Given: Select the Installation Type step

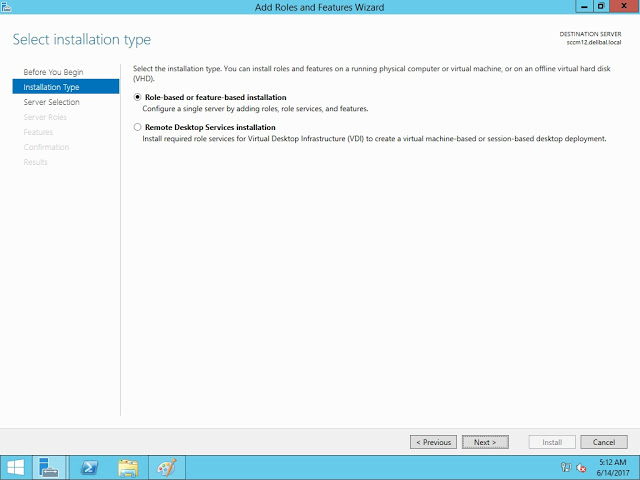Looking at the screenshot, I should click(x=51, y=87).
